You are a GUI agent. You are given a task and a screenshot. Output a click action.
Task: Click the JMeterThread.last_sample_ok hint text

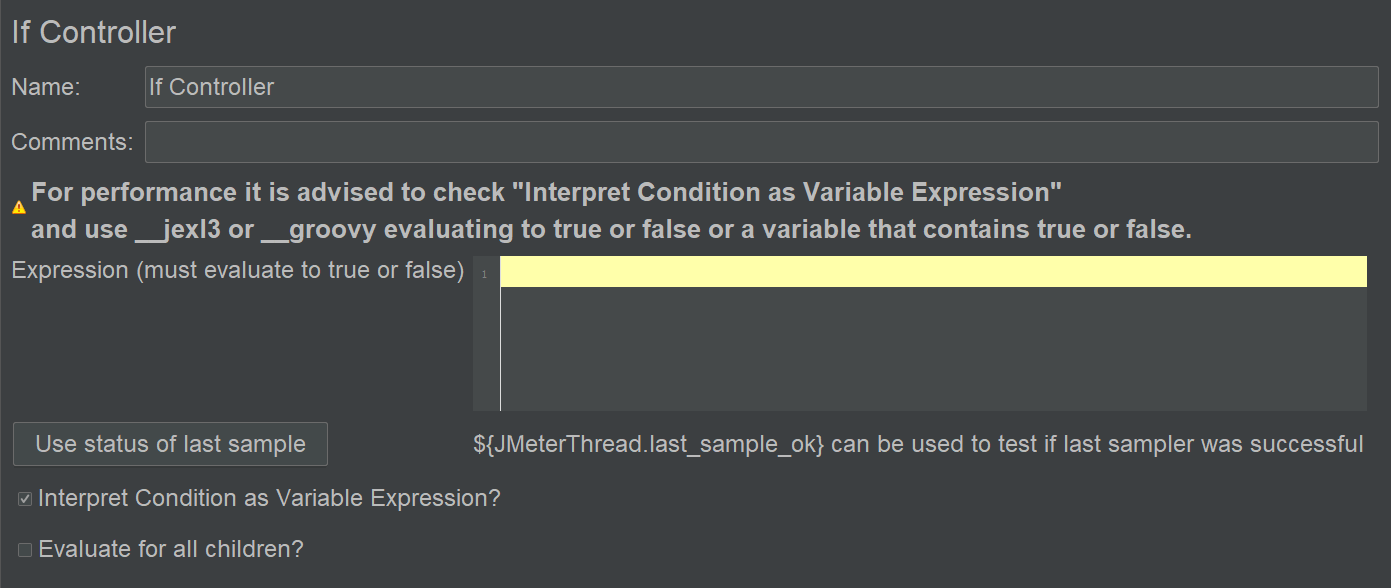coord(918,444)
